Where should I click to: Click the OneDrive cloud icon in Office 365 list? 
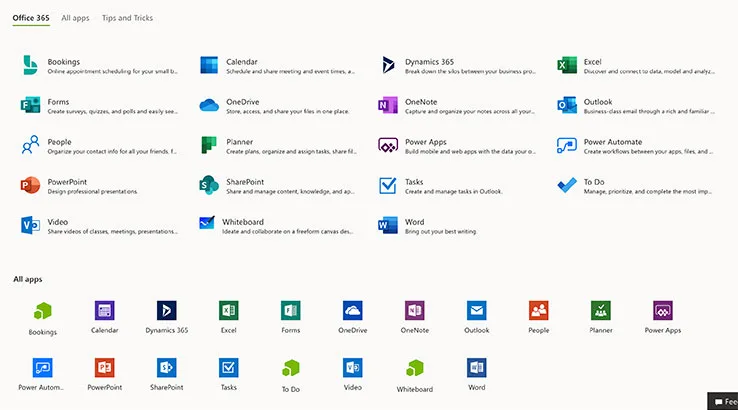[209, 105]
